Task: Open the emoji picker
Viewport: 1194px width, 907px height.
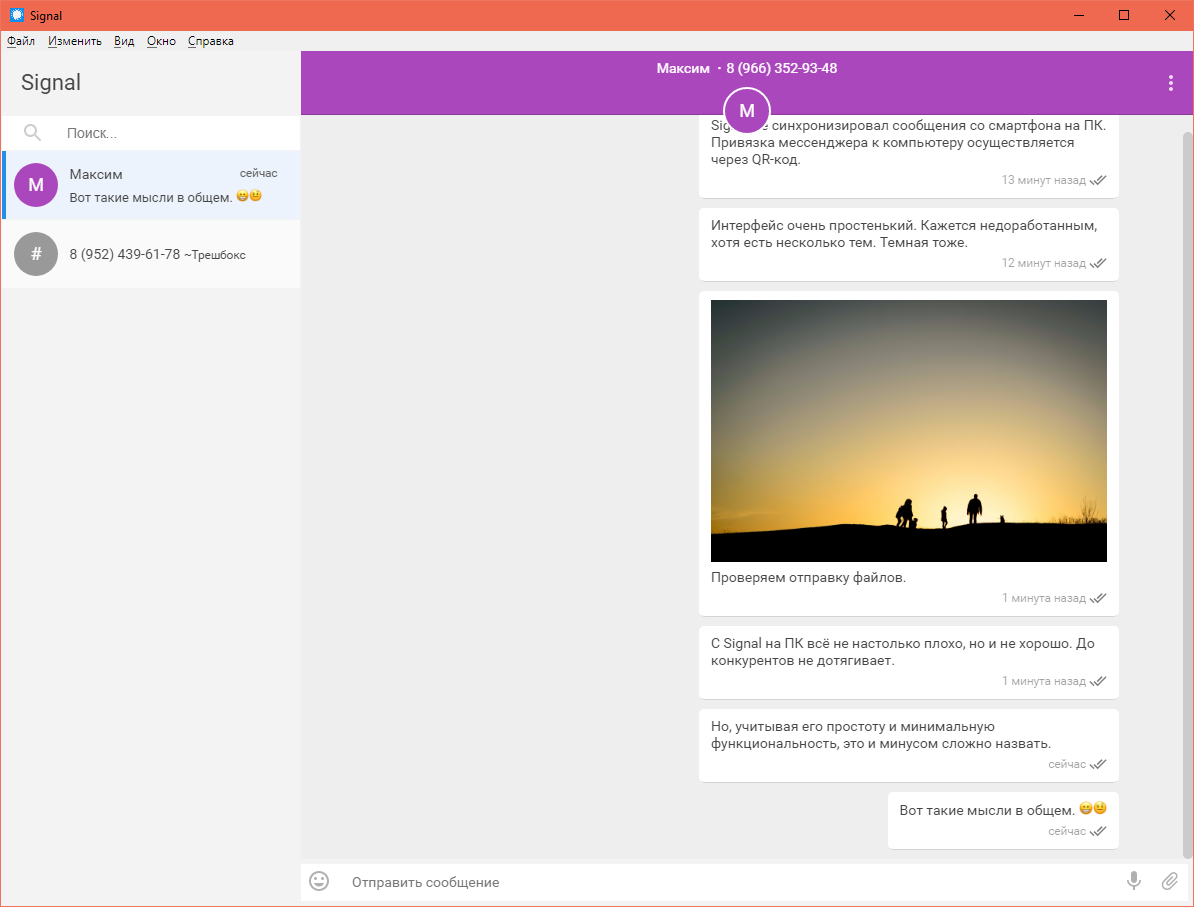Action: point(319,881)
